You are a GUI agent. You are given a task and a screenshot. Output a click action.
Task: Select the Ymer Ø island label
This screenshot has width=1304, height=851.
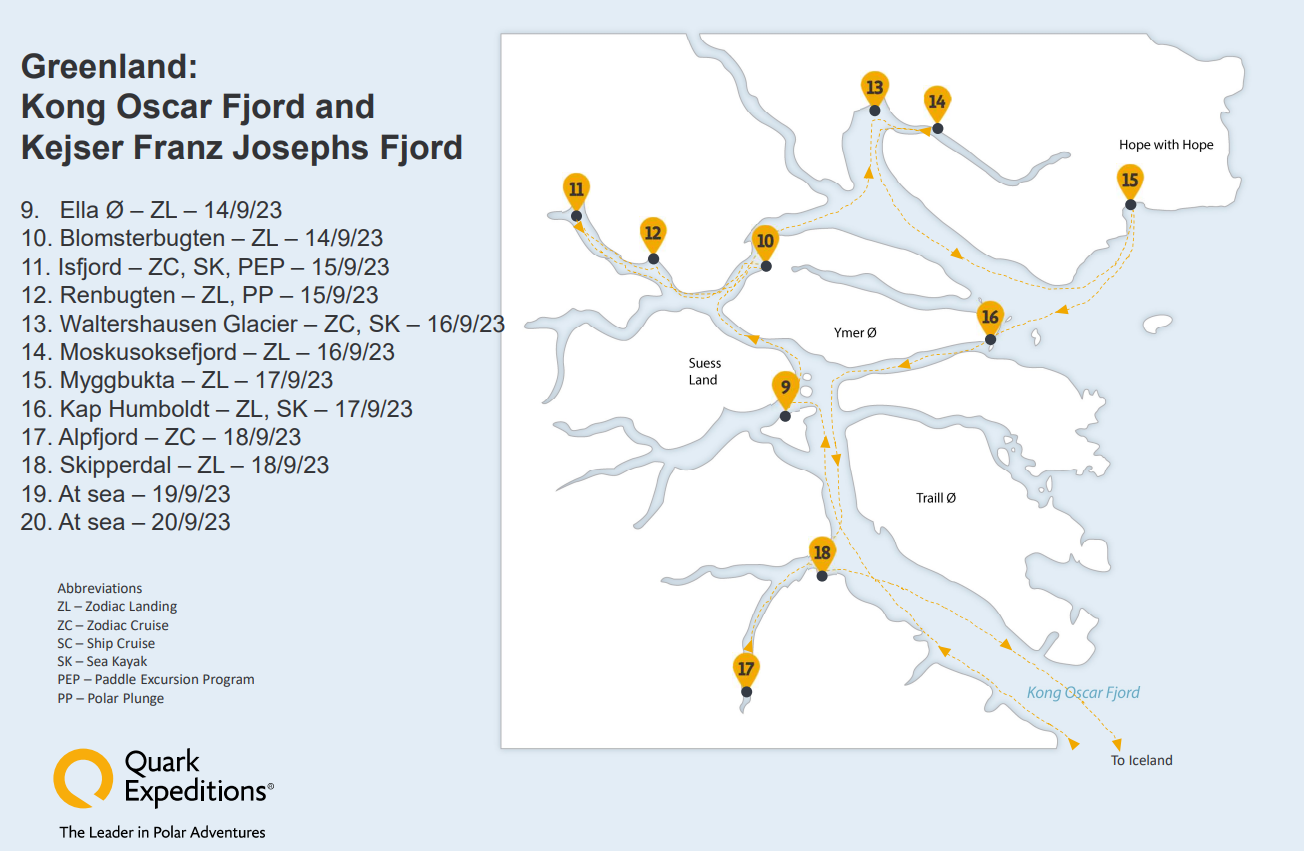[x=855, y=332]
